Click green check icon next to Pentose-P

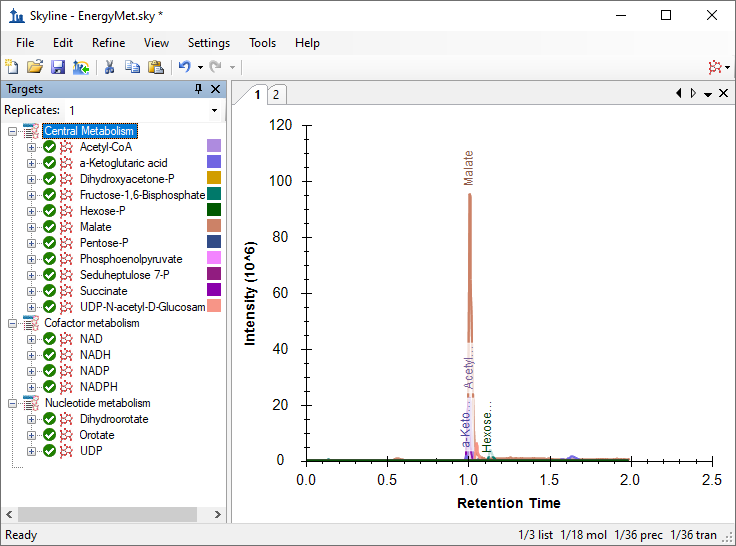click(x=49, y=243)
